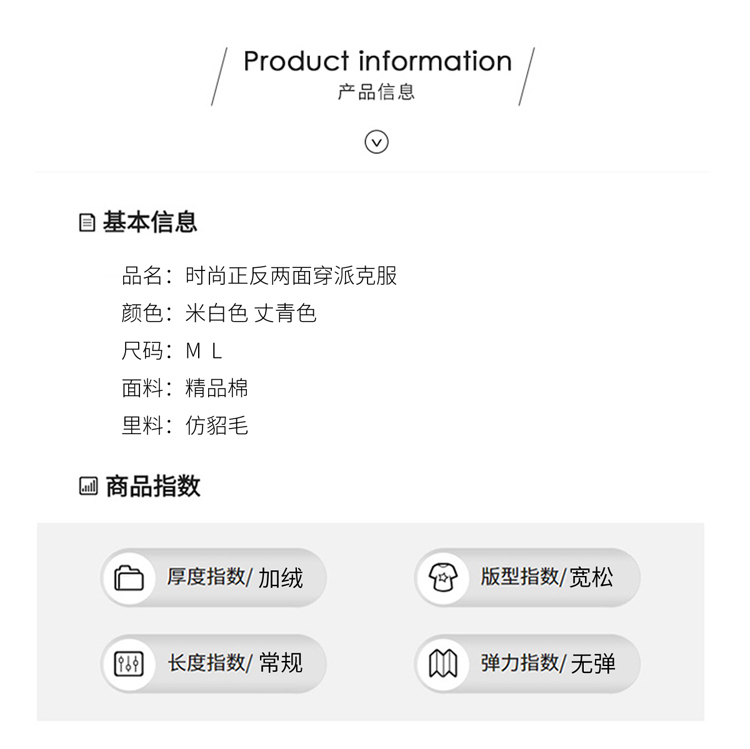Click the folded map icon for 弹力指数
This screenshot has width=750, height=749.
coord(443,664)
